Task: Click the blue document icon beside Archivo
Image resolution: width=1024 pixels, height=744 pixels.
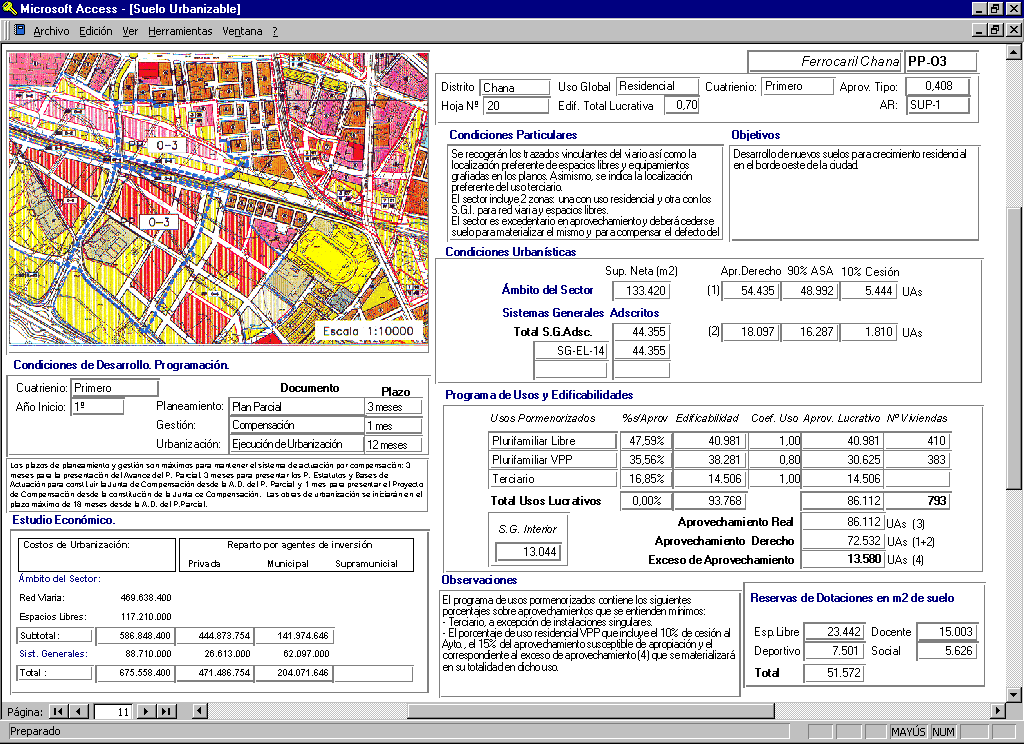Action: (19, 31)
